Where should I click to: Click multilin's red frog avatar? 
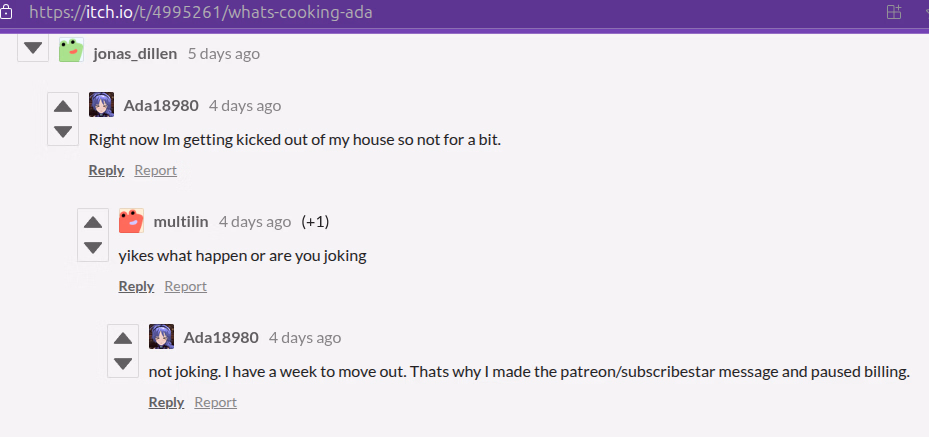pos(131,221)
